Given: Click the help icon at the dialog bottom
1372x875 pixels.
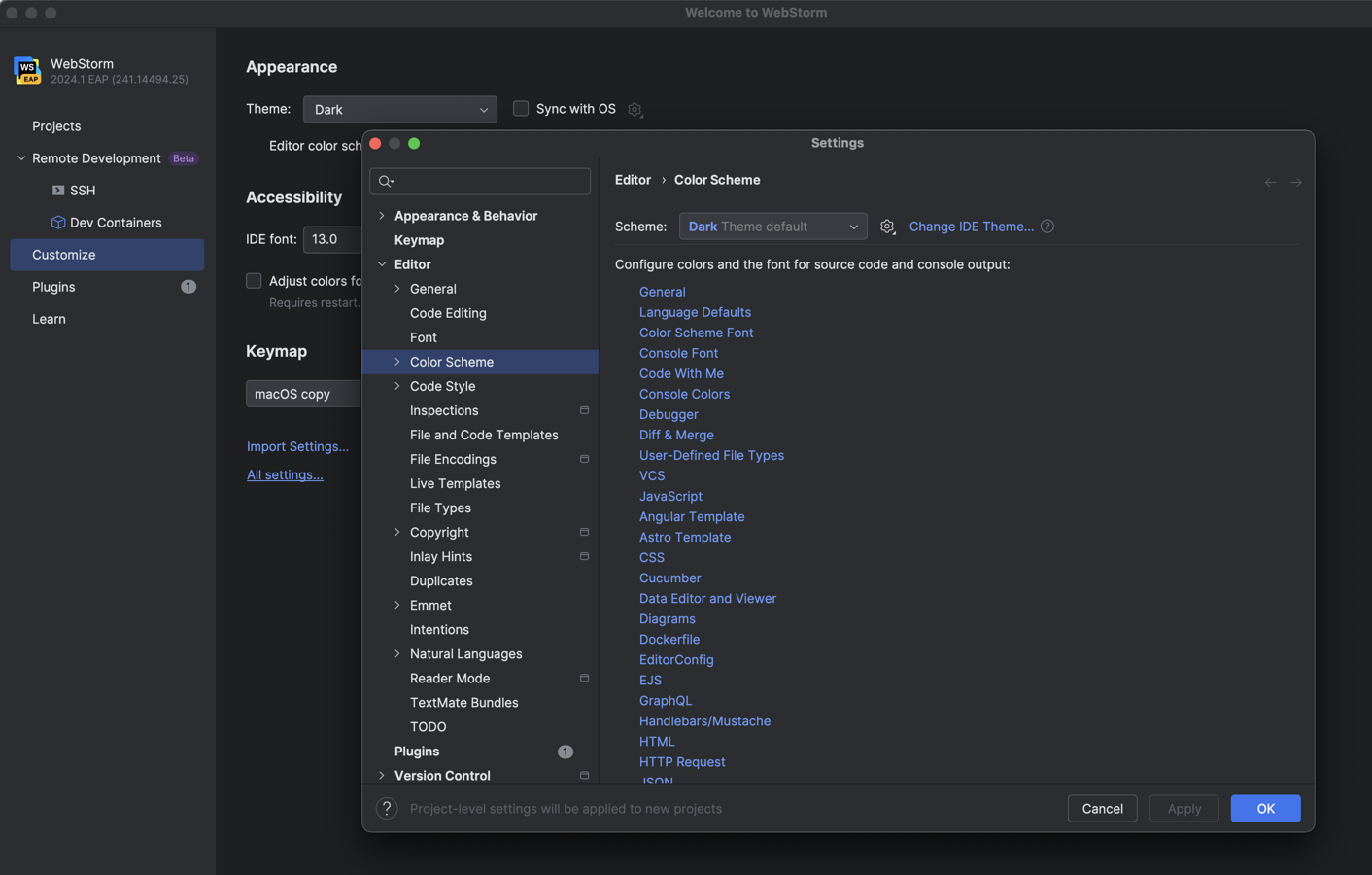Looking at the screenshot, I should click(x=387, y=808).
